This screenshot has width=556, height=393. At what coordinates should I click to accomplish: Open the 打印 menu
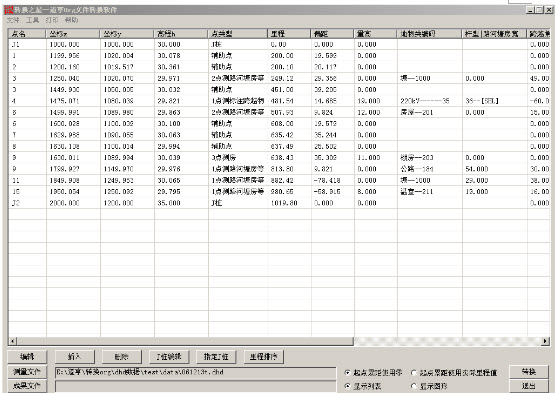(x=52, y=20)
